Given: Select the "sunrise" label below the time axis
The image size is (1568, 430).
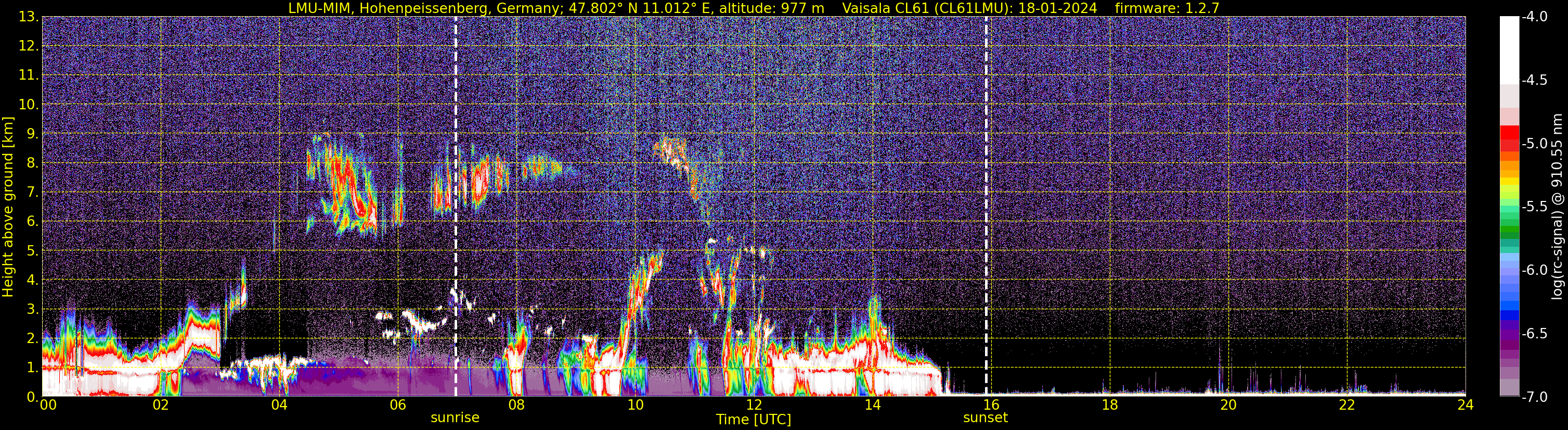Looking at the screenshot, I should [x=455, y=418].
